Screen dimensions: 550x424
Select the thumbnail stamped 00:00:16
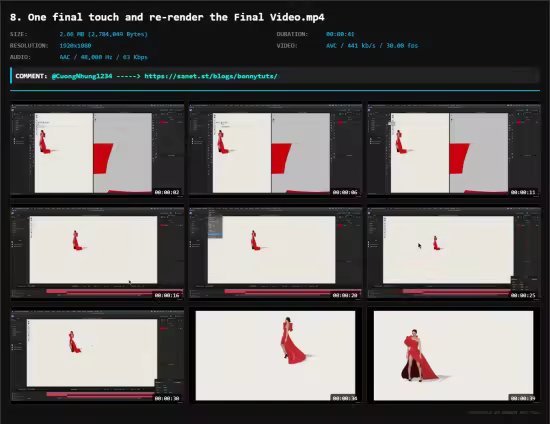97,253
